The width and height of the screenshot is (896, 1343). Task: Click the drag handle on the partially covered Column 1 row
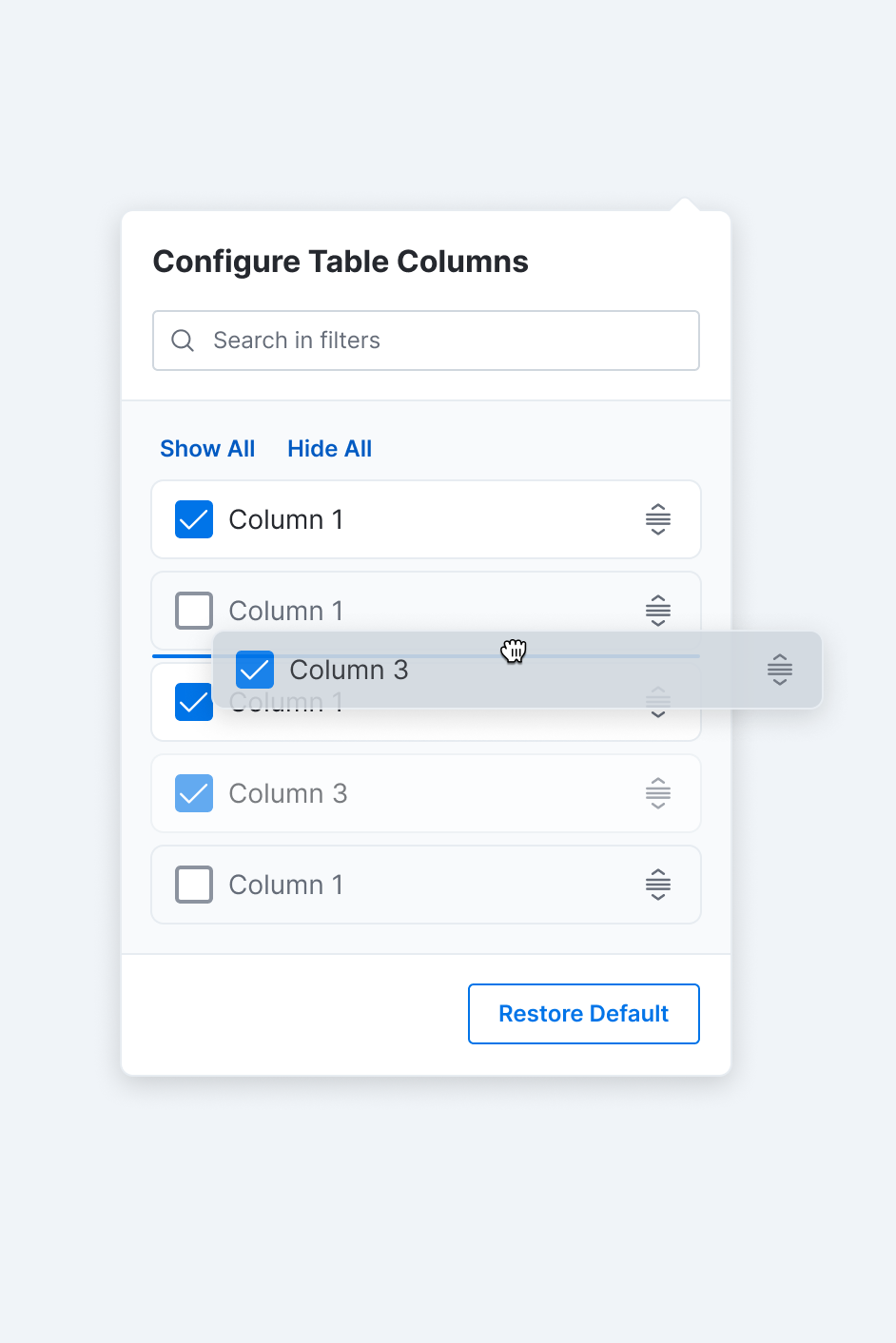click(658, 702)
